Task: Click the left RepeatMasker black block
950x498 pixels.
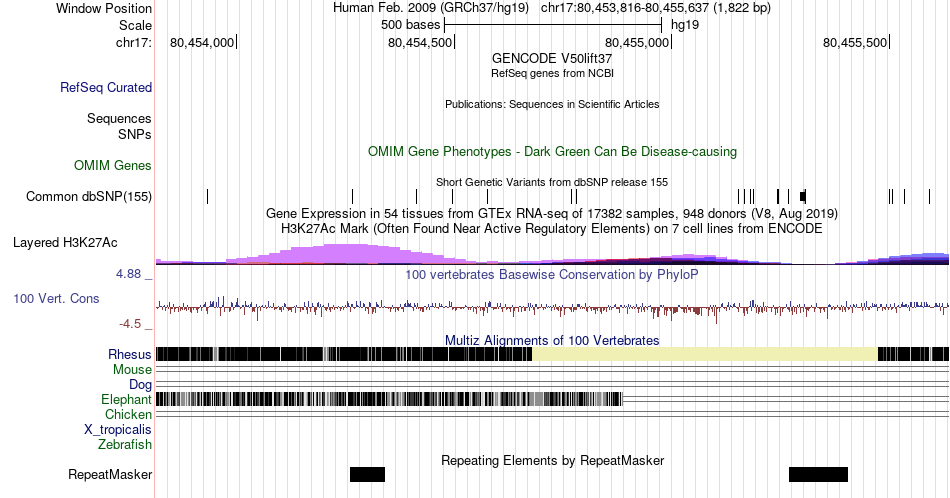Action: pyautogui.click(x=367, y=474)
